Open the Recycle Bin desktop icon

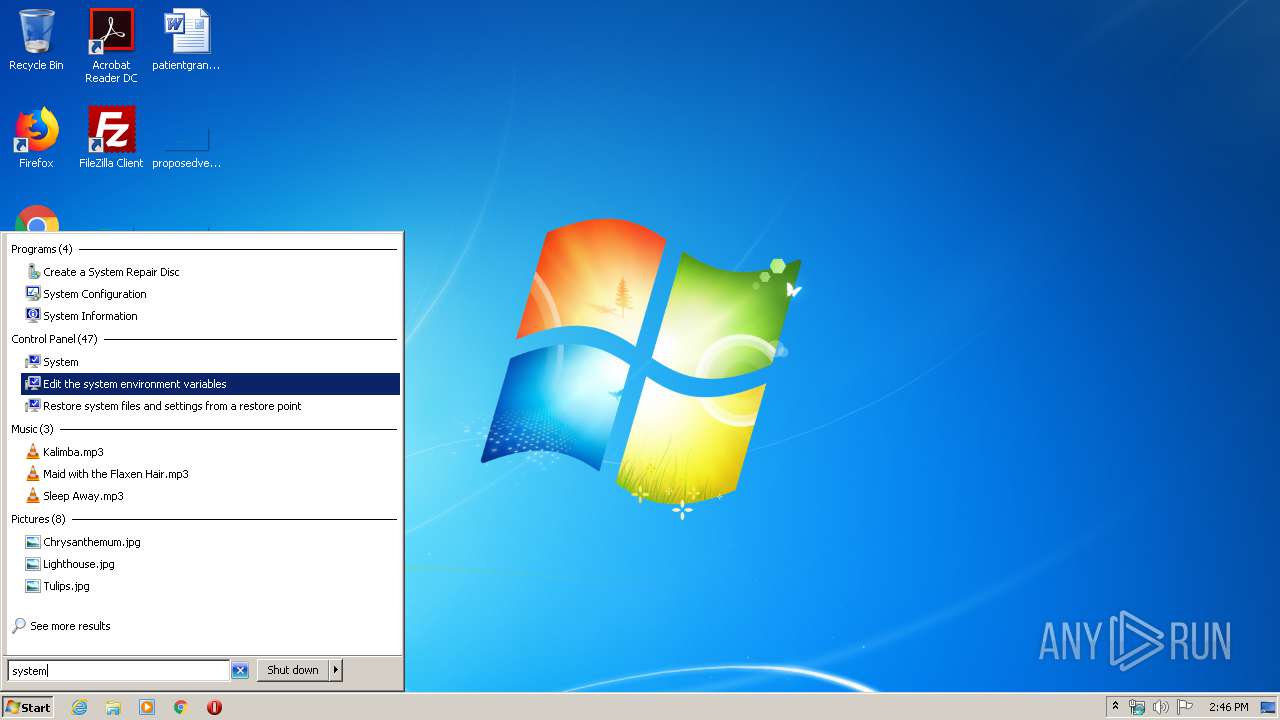coord(36,40)
